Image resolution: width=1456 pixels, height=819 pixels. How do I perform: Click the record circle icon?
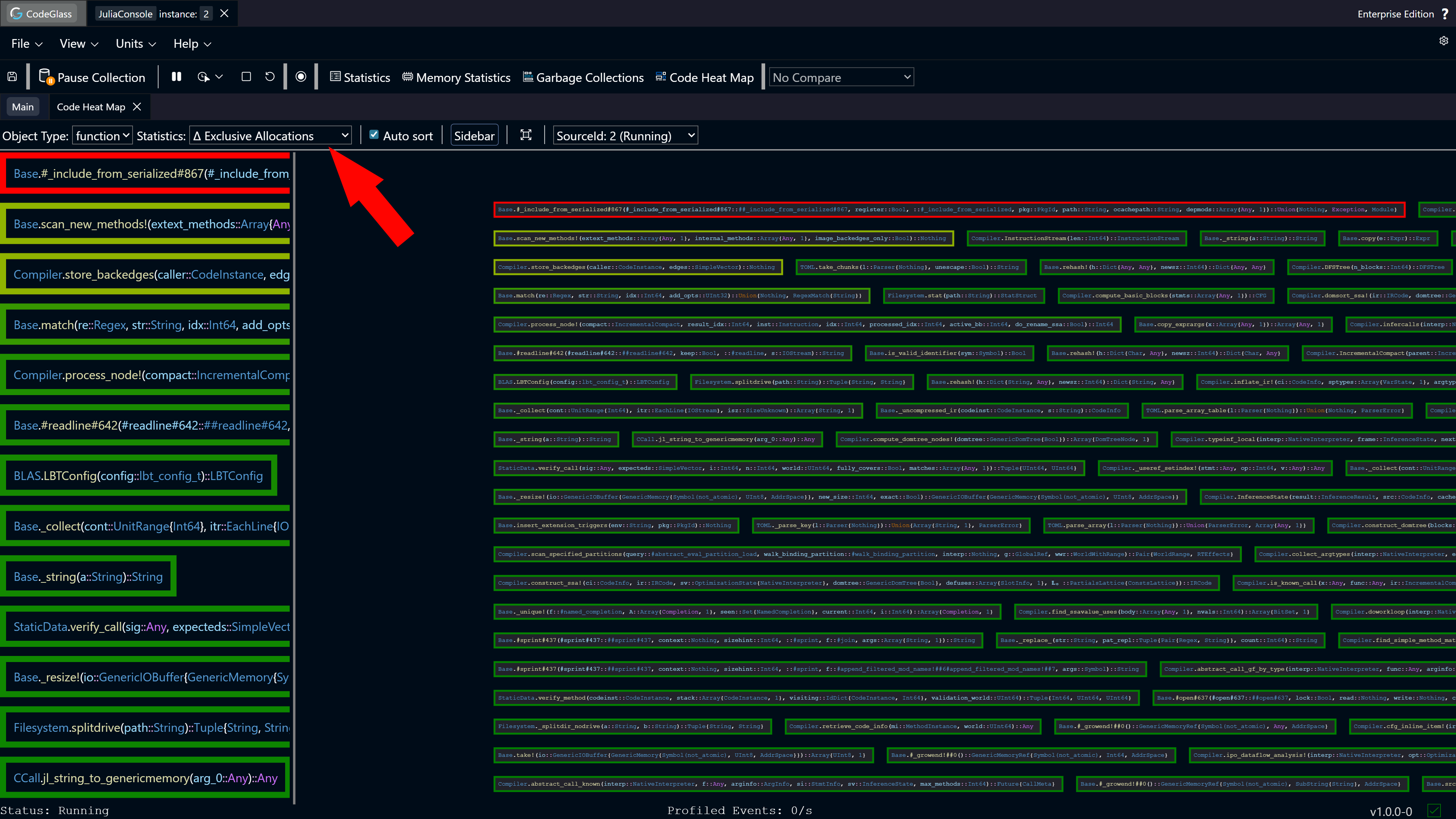[x=301, y=77]
